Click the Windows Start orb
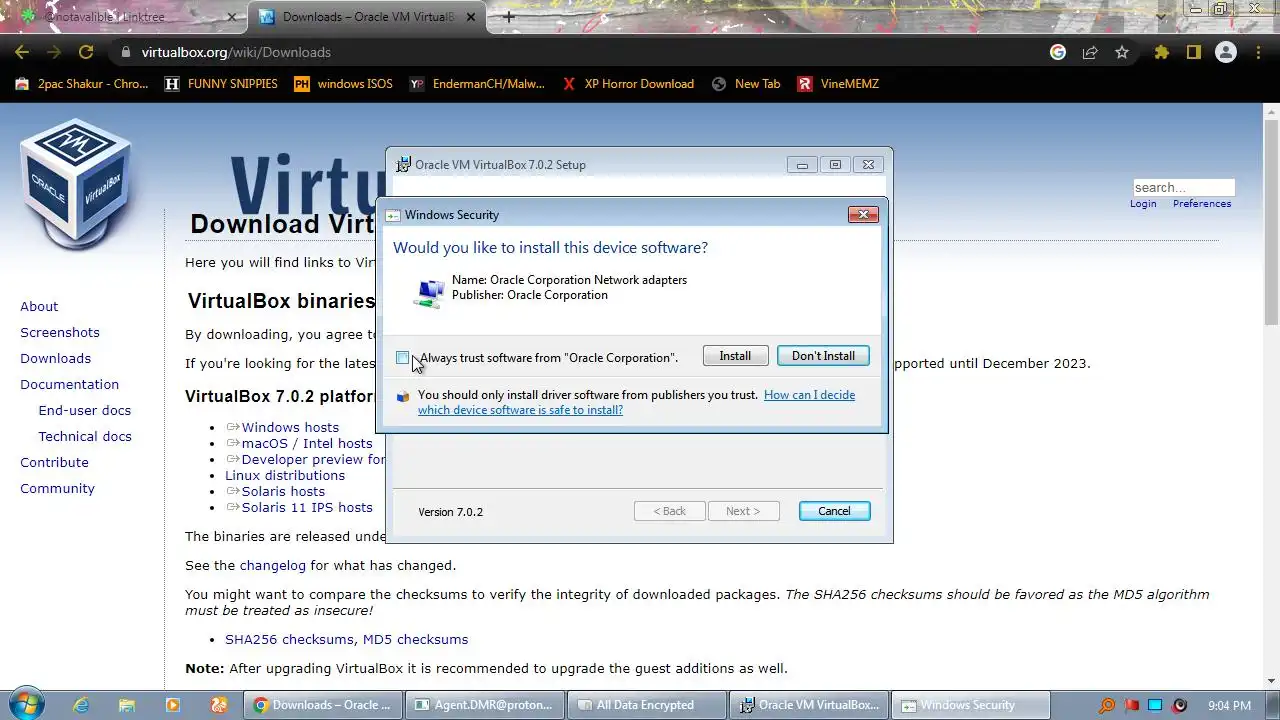Screen dimensions: 1280x720 coord(26,704)
